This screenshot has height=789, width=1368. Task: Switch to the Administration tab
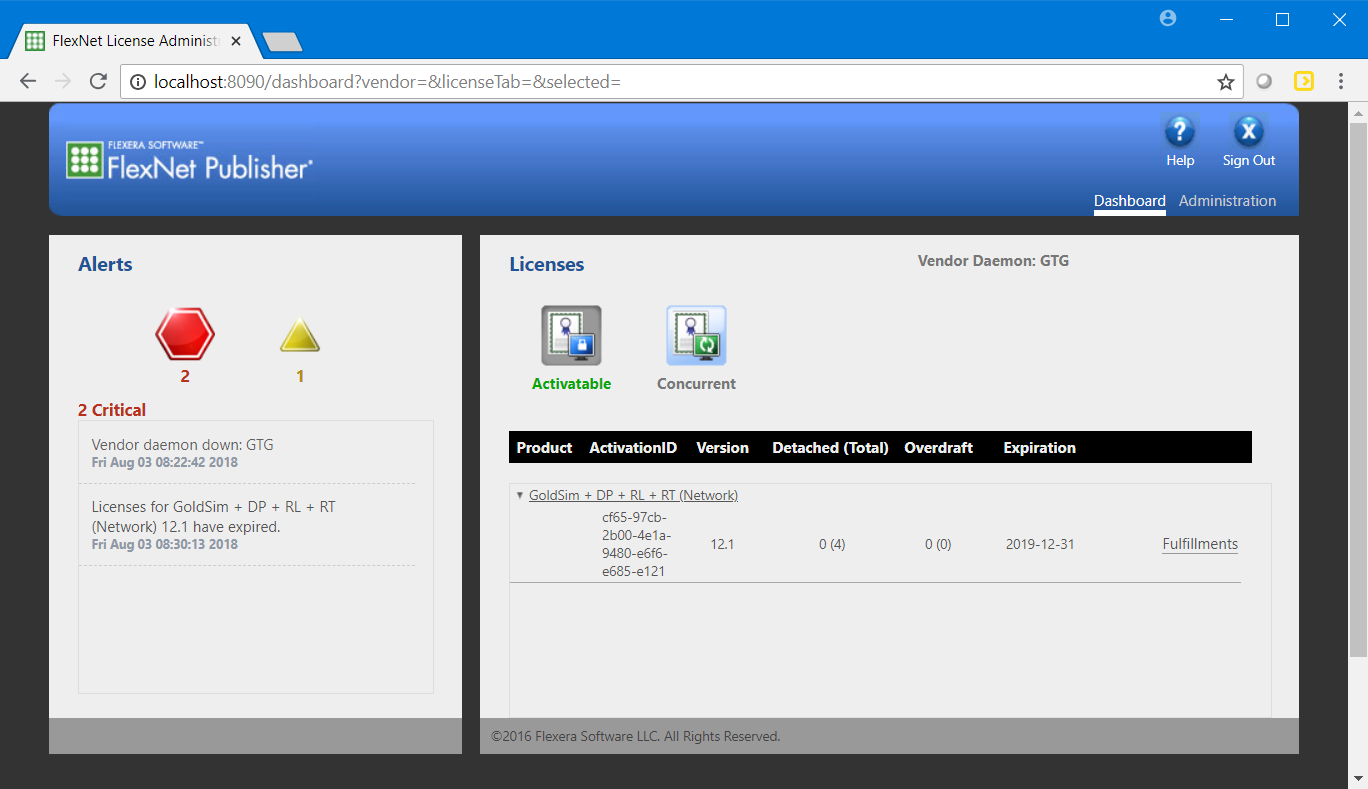click(1227, 201)
